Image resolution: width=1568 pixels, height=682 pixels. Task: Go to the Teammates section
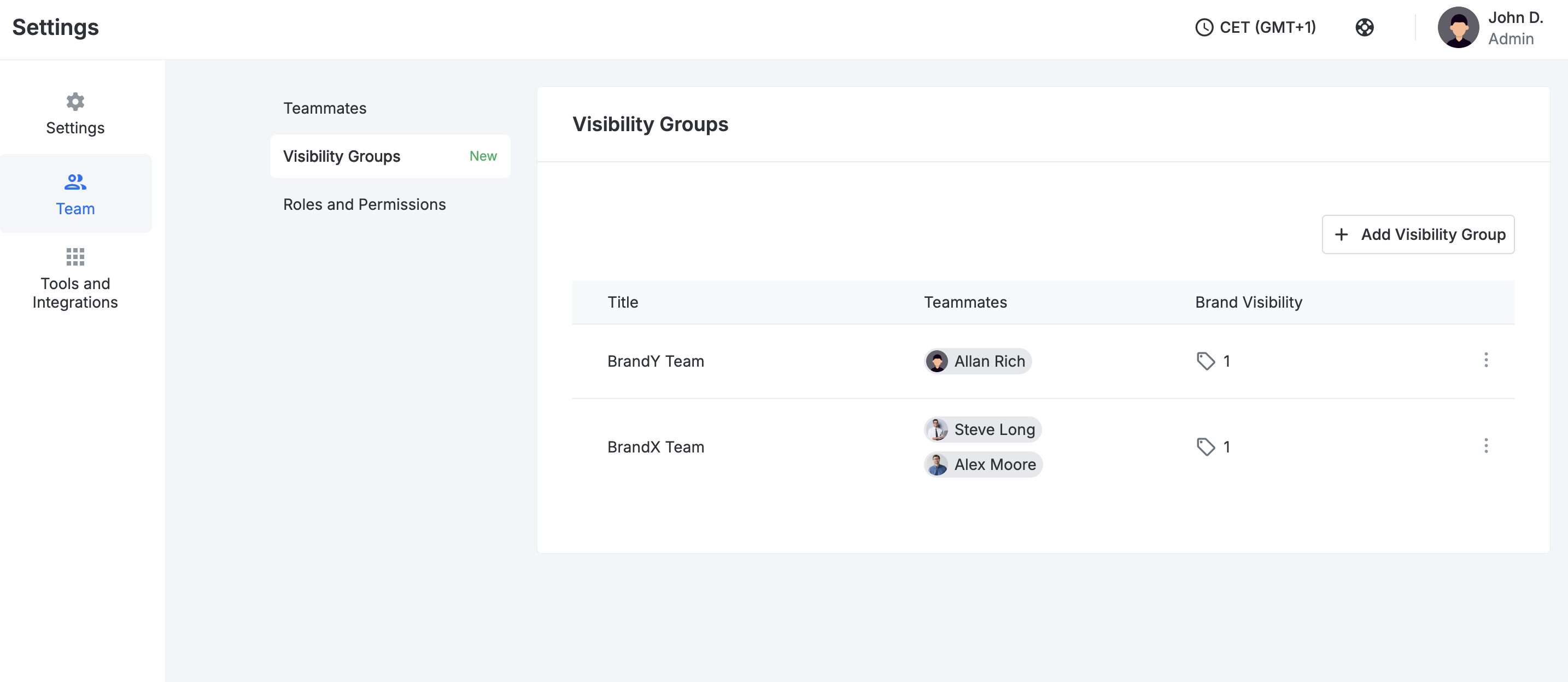coord(324,108)
